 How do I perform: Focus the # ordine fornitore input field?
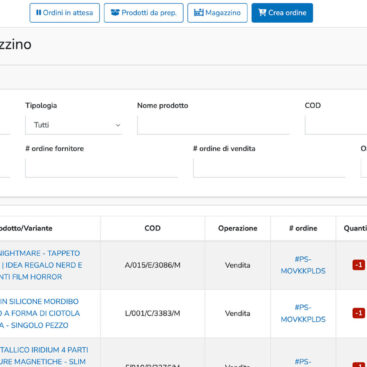(x=102, y=168)
